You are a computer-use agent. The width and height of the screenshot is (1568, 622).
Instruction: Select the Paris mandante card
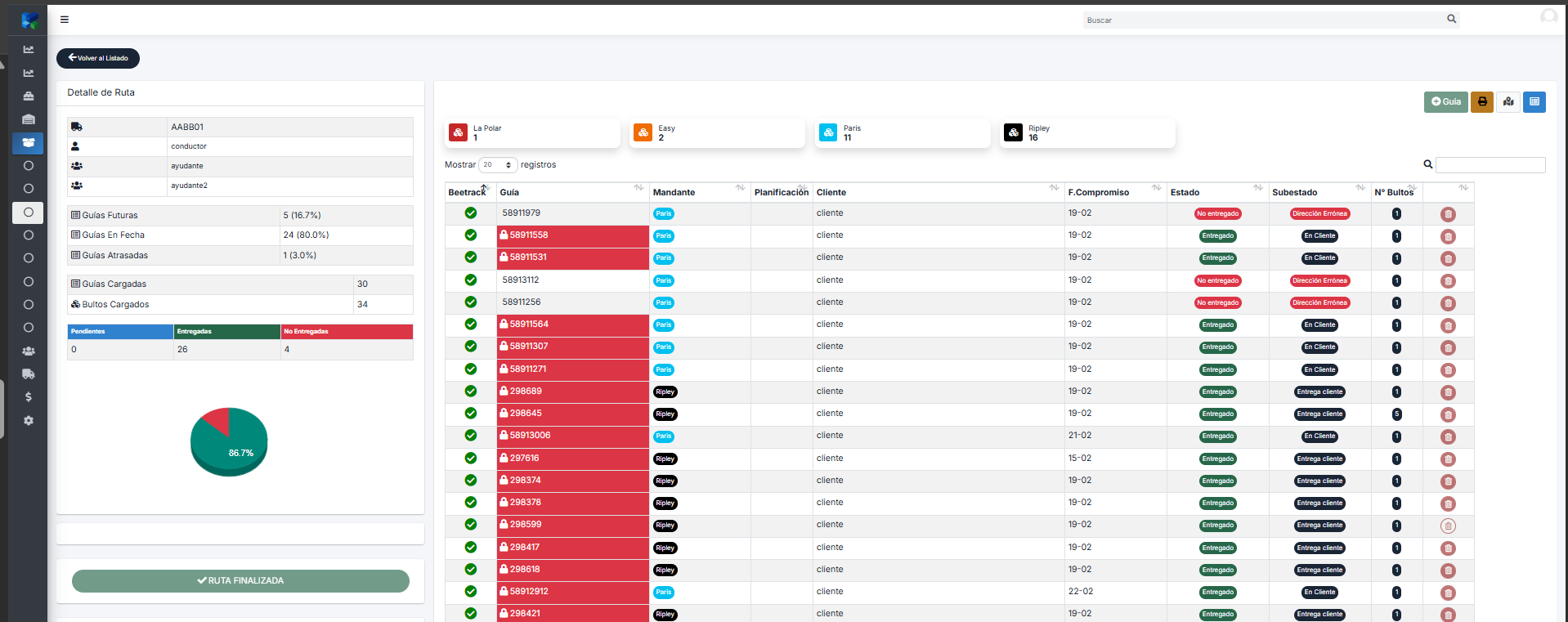902,133
